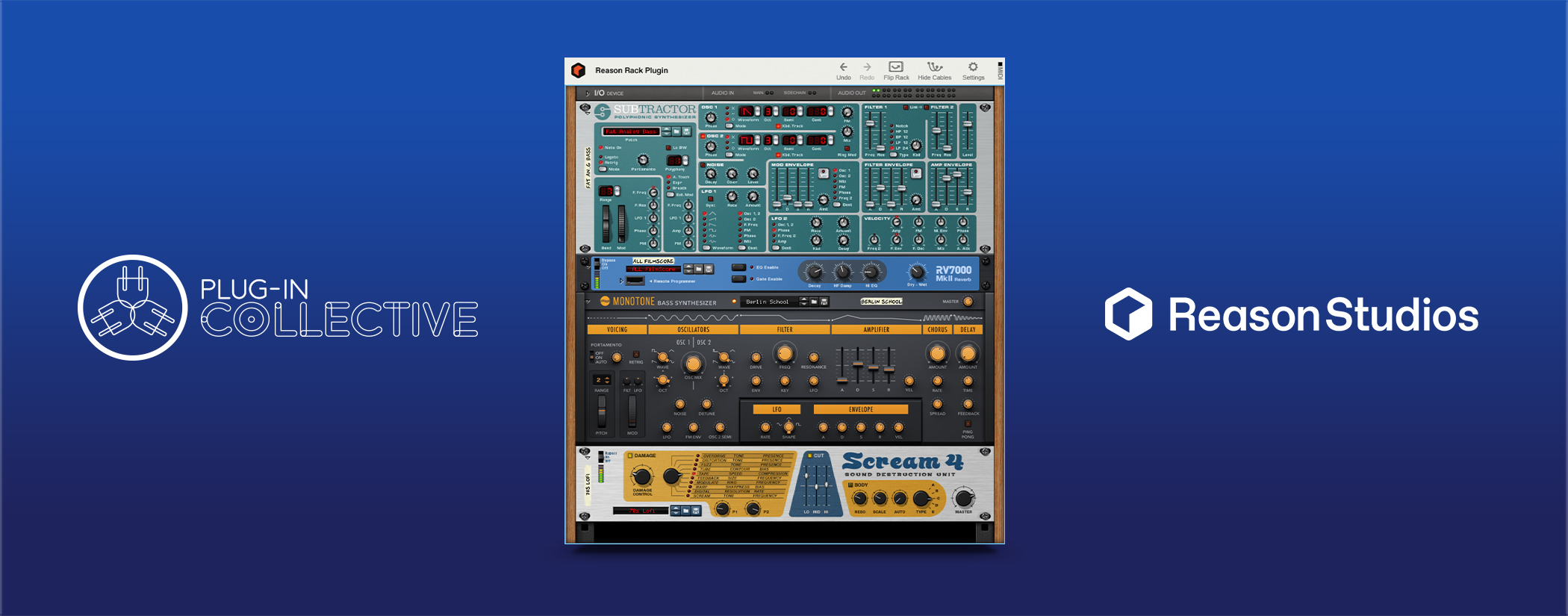Click the Monotone Oscillators section header
The height and width of the screenshot is (616, 1568).
(x=694, y=329)
